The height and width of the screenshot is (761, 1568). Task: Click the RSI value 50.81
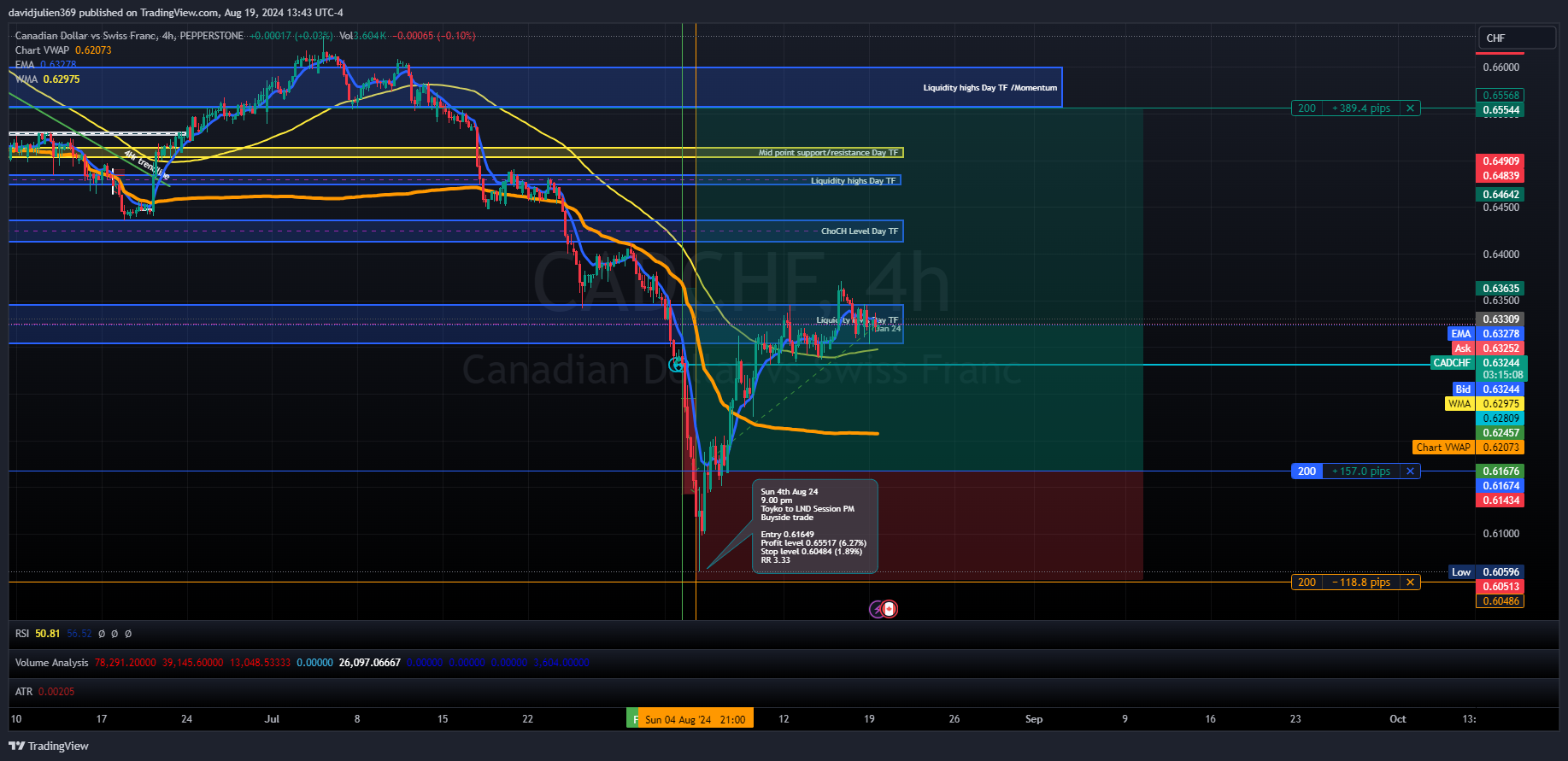pos(48,634)
